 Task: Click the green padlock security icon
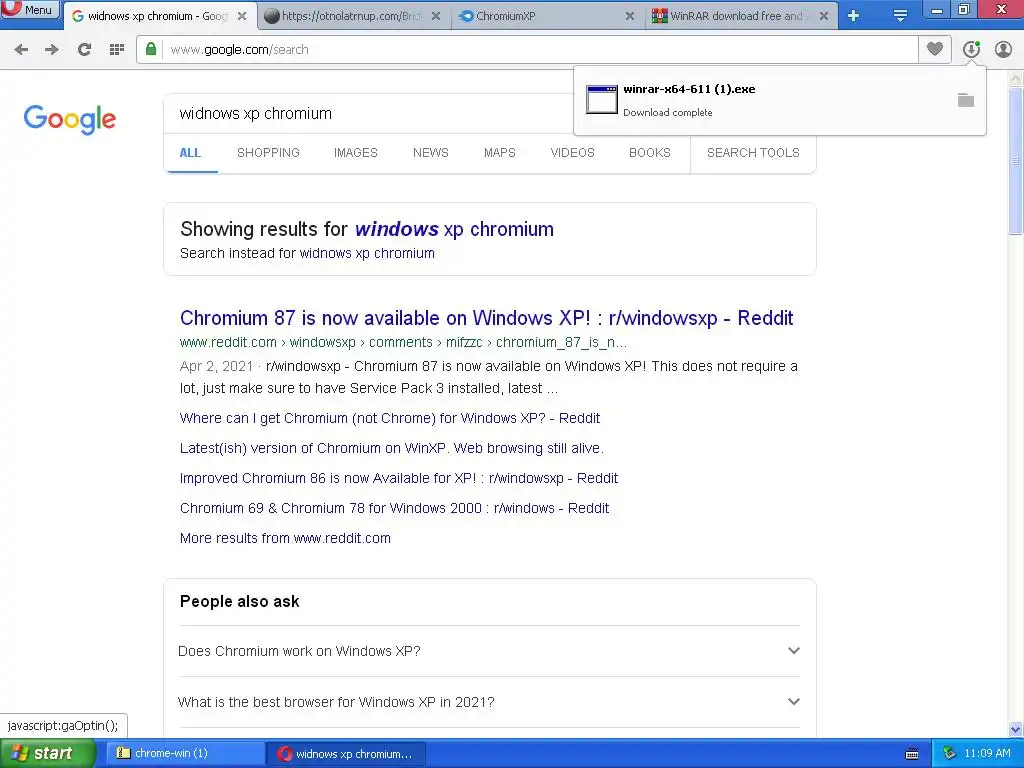pos(151,49)
